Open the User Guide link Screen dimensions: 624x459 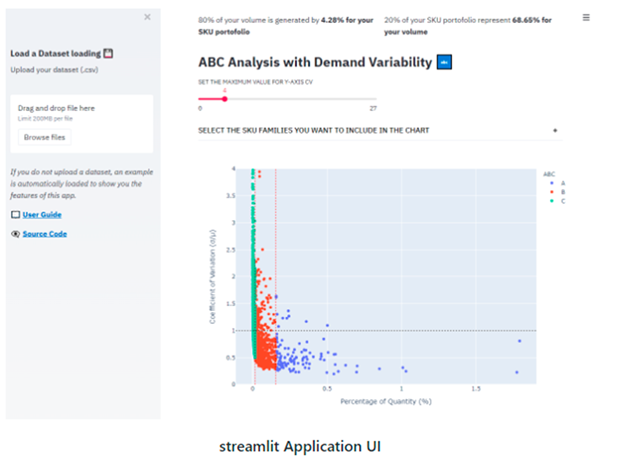43,215
